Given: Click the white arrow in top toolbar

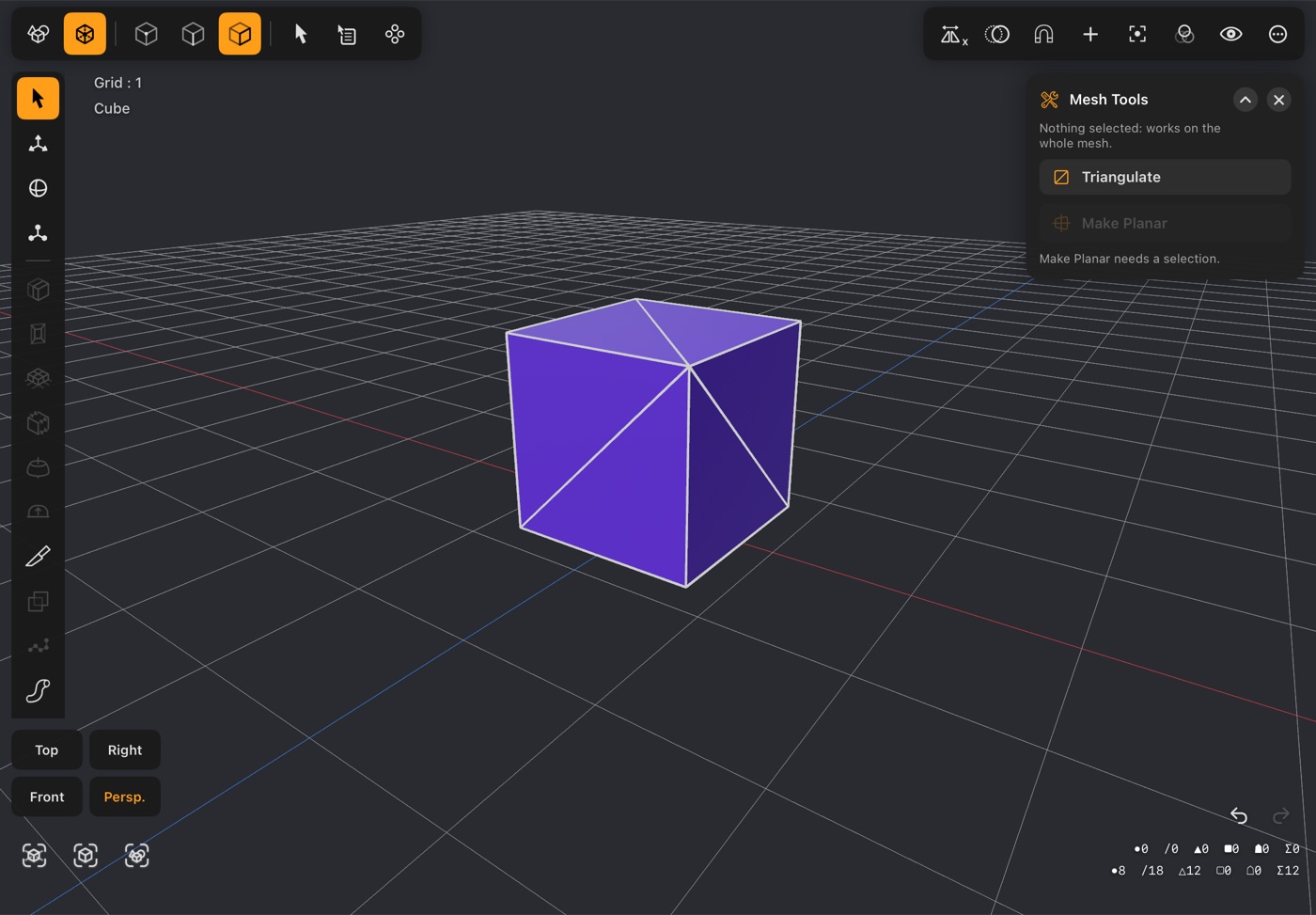Looking at the screenshot, I should 301,34.
